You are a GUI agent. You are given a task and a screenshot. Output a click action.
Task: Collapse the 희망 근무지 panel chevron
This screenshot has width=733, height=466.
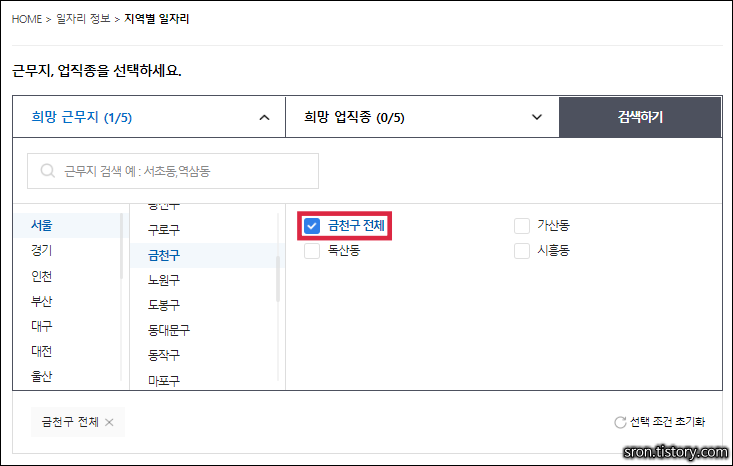click(x=264, y=117)
